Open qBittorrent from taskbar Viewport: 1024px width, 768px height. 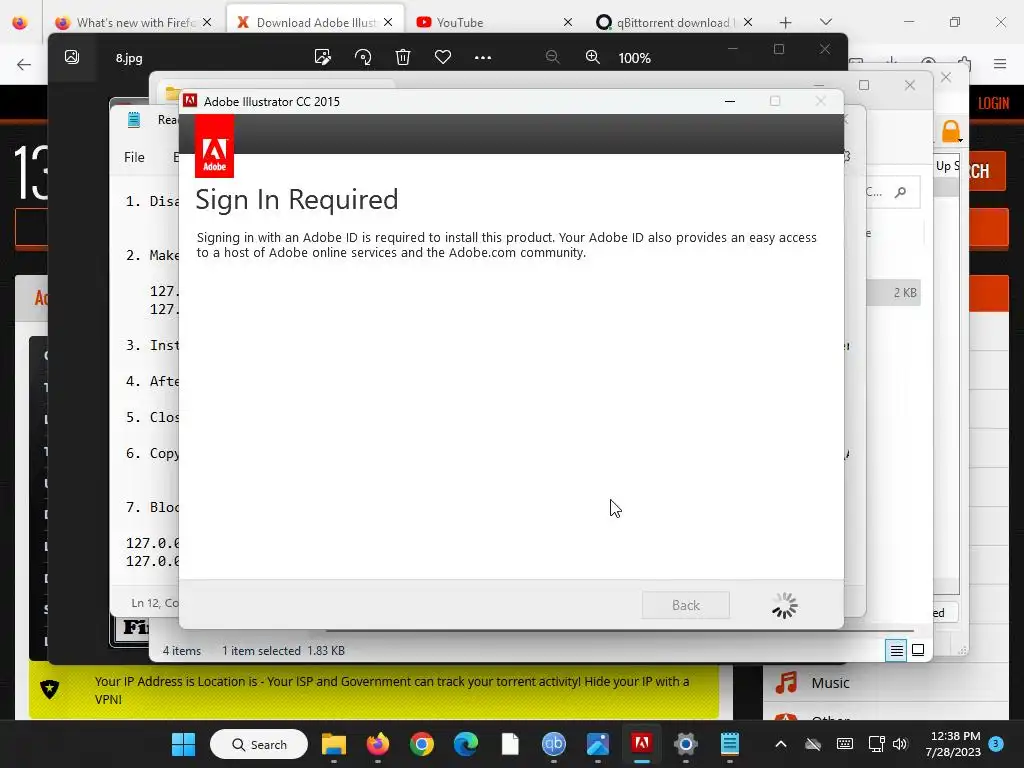[x=554, y=744]
